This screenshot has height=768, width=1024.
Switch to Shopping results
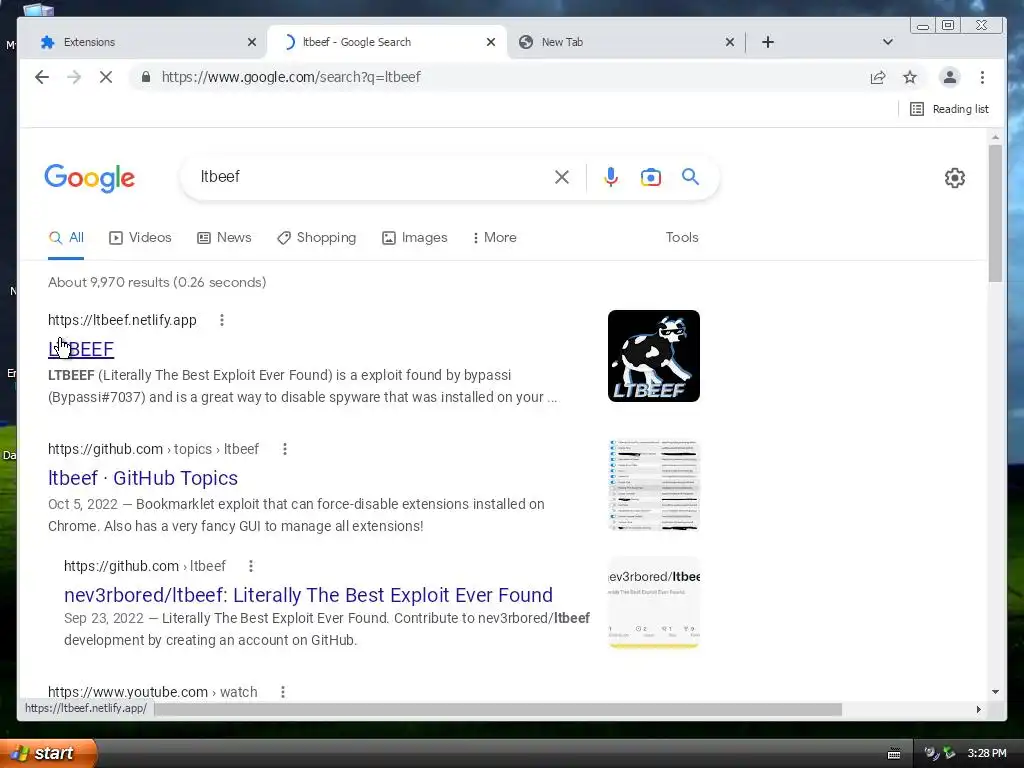coord(317,238)
